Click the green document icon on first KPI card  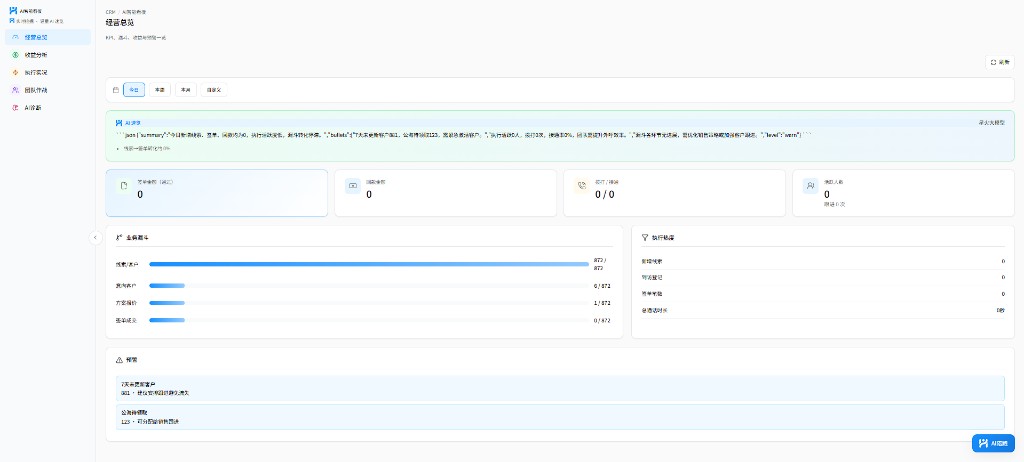tap(124, 186)
